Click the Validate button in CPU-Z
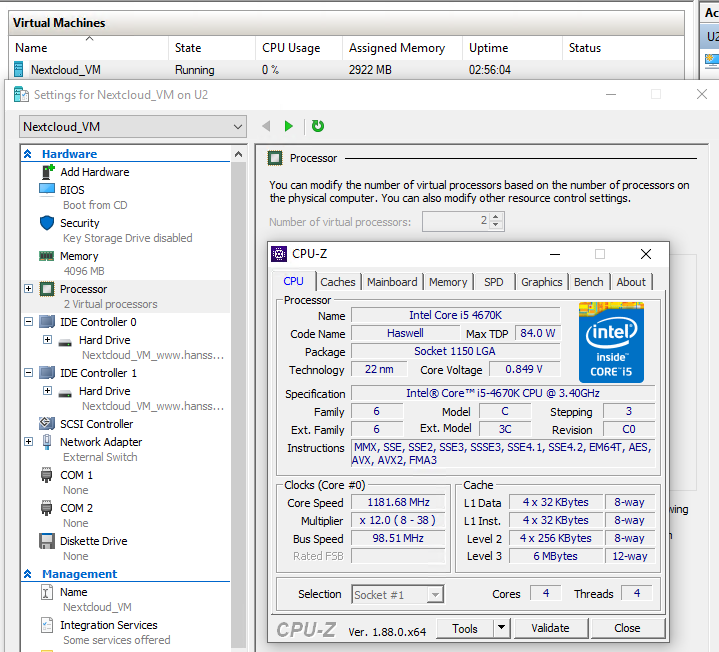Screen dimensions: 719x652 (551, 628)
